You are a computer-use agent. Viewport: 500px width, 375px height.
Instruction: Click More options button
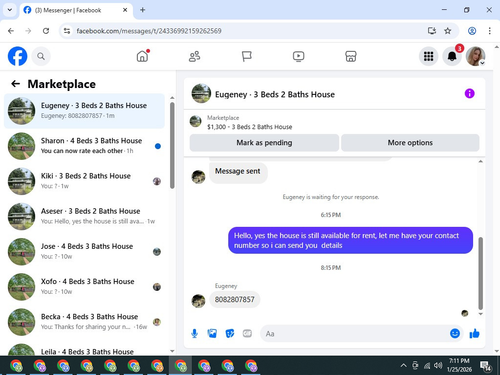(410, 143)
